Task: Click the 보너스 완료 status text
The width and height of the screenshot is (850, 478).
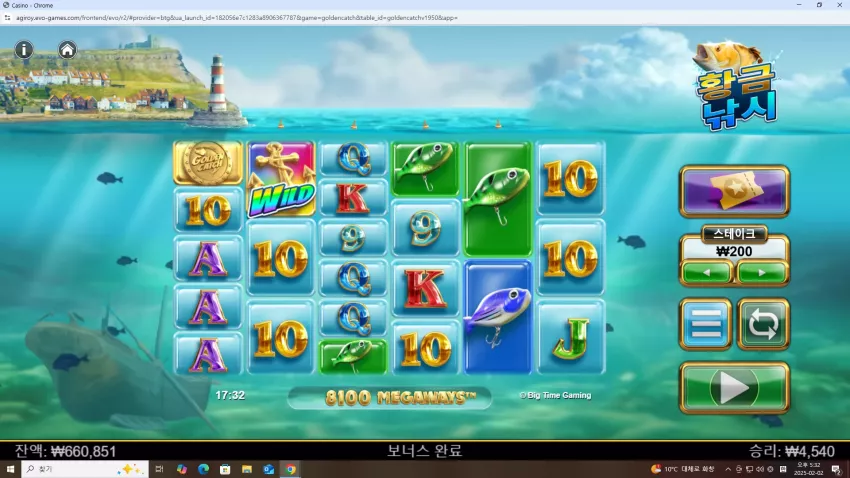Action: click(x=424, y=451)
